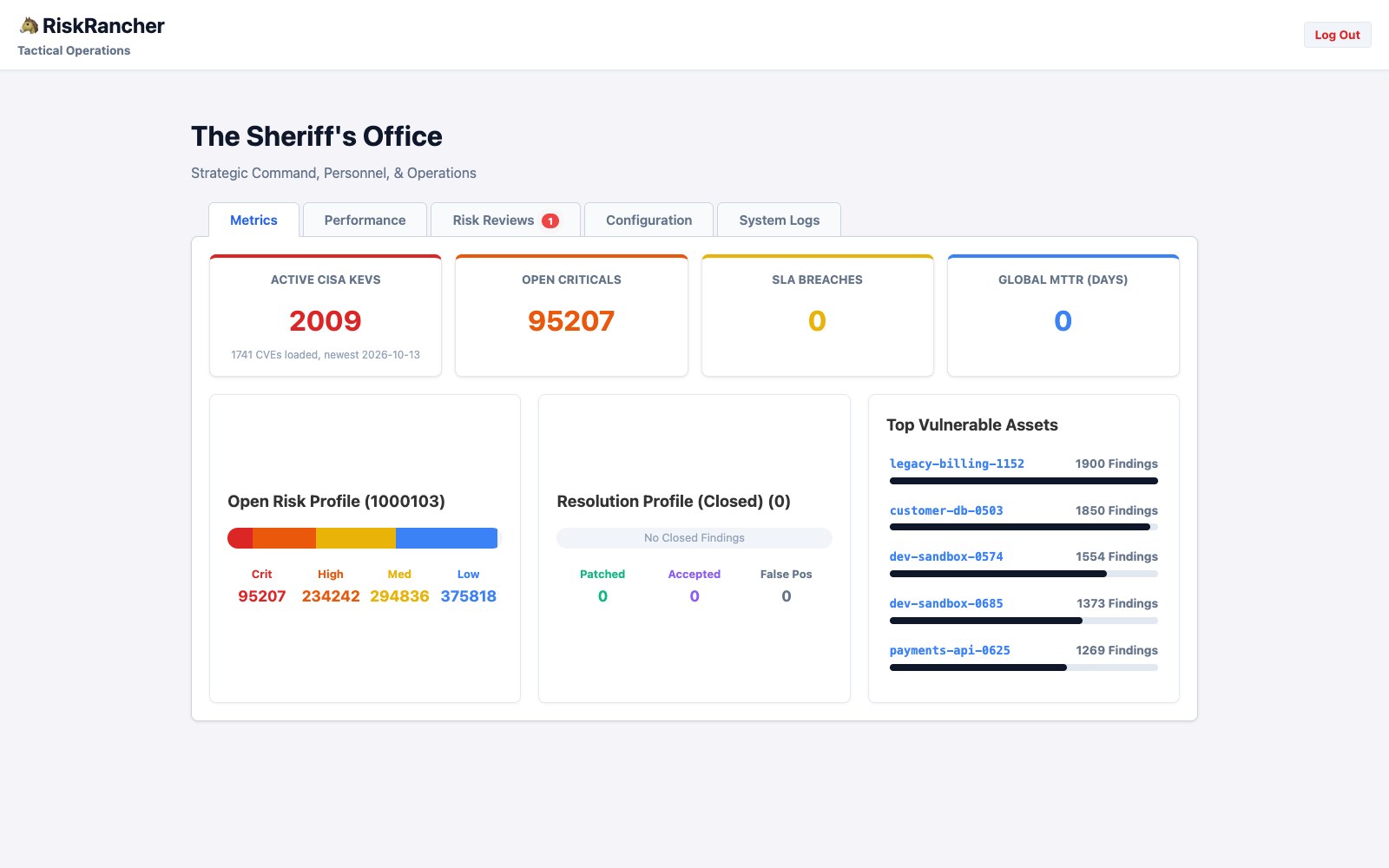Click the 1900 Findings count
Screen dimensions: 1389x868
click(1116, 464)
